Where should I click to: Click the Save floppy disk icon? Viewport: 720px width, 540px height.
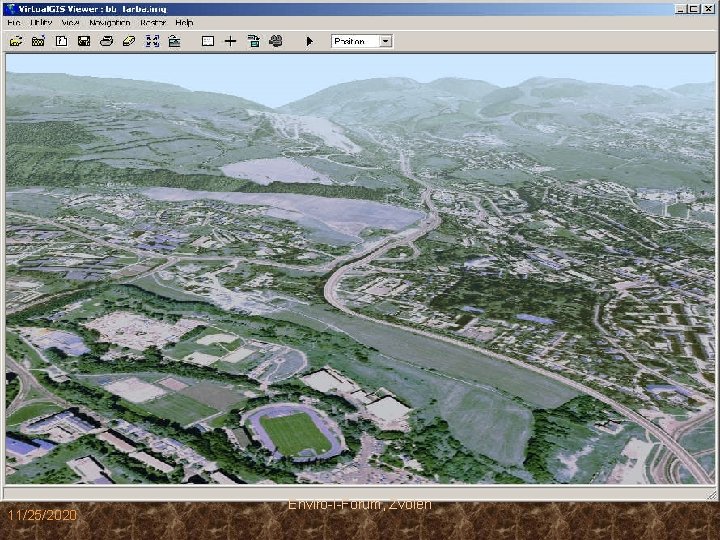click(84, 42)
